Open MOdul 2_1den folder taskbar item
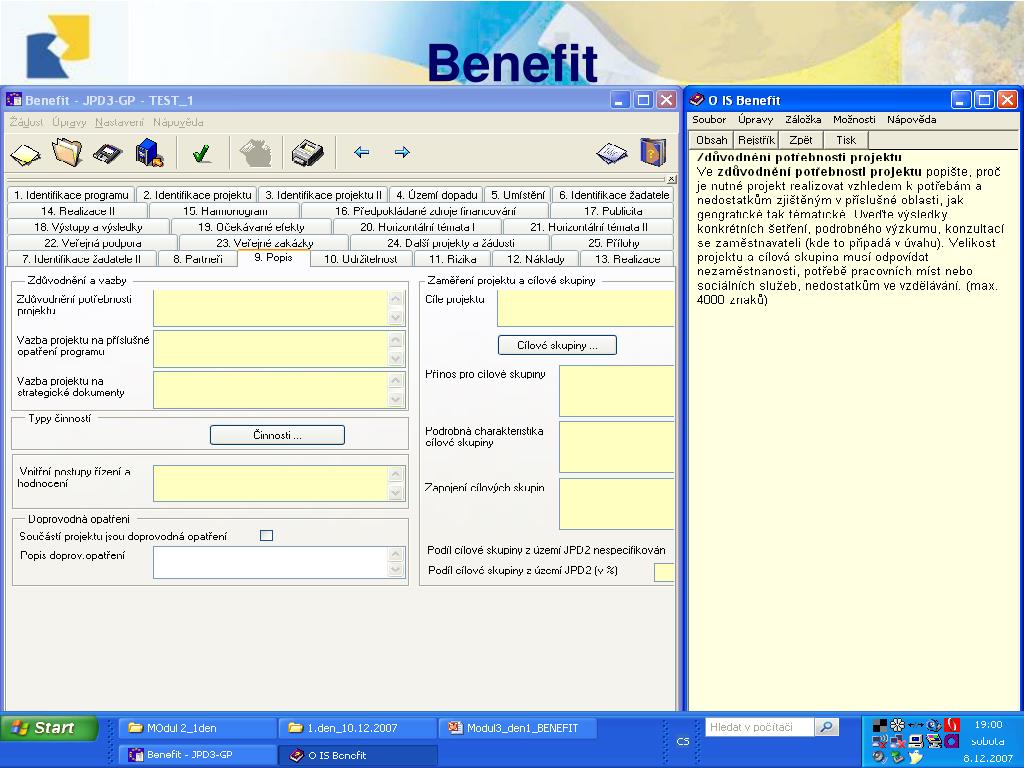This screenshot has width=1024, height=768. pyautogui.click(x=198, y=728)
